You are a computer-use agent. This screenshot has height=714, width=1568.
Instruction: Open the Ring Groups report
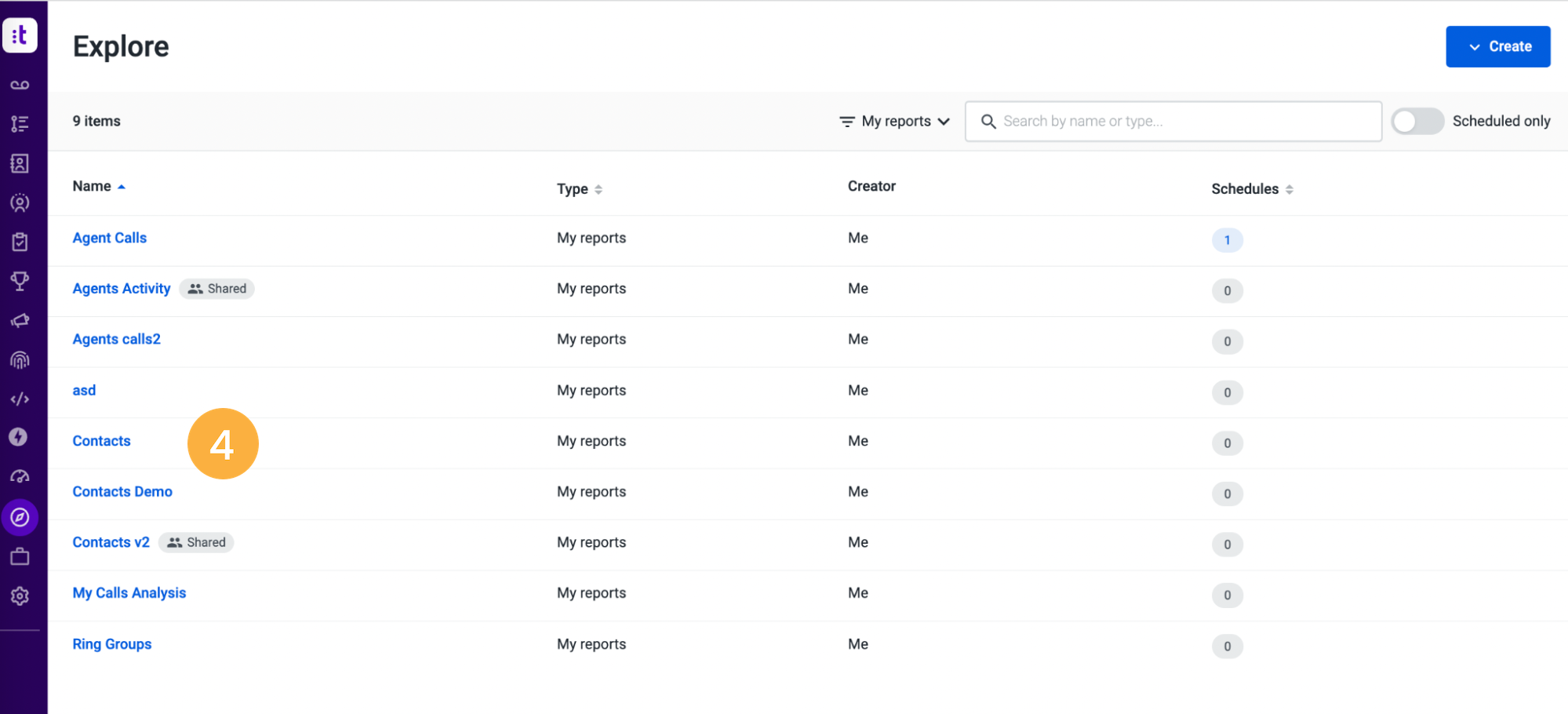[x=111, y=643]
